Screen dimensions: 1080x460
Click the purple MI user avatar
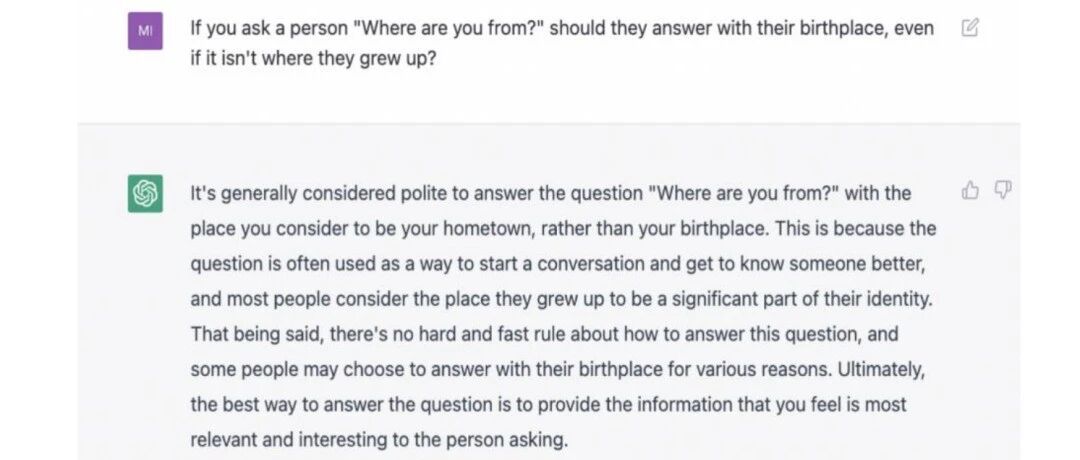pos(145,31)
